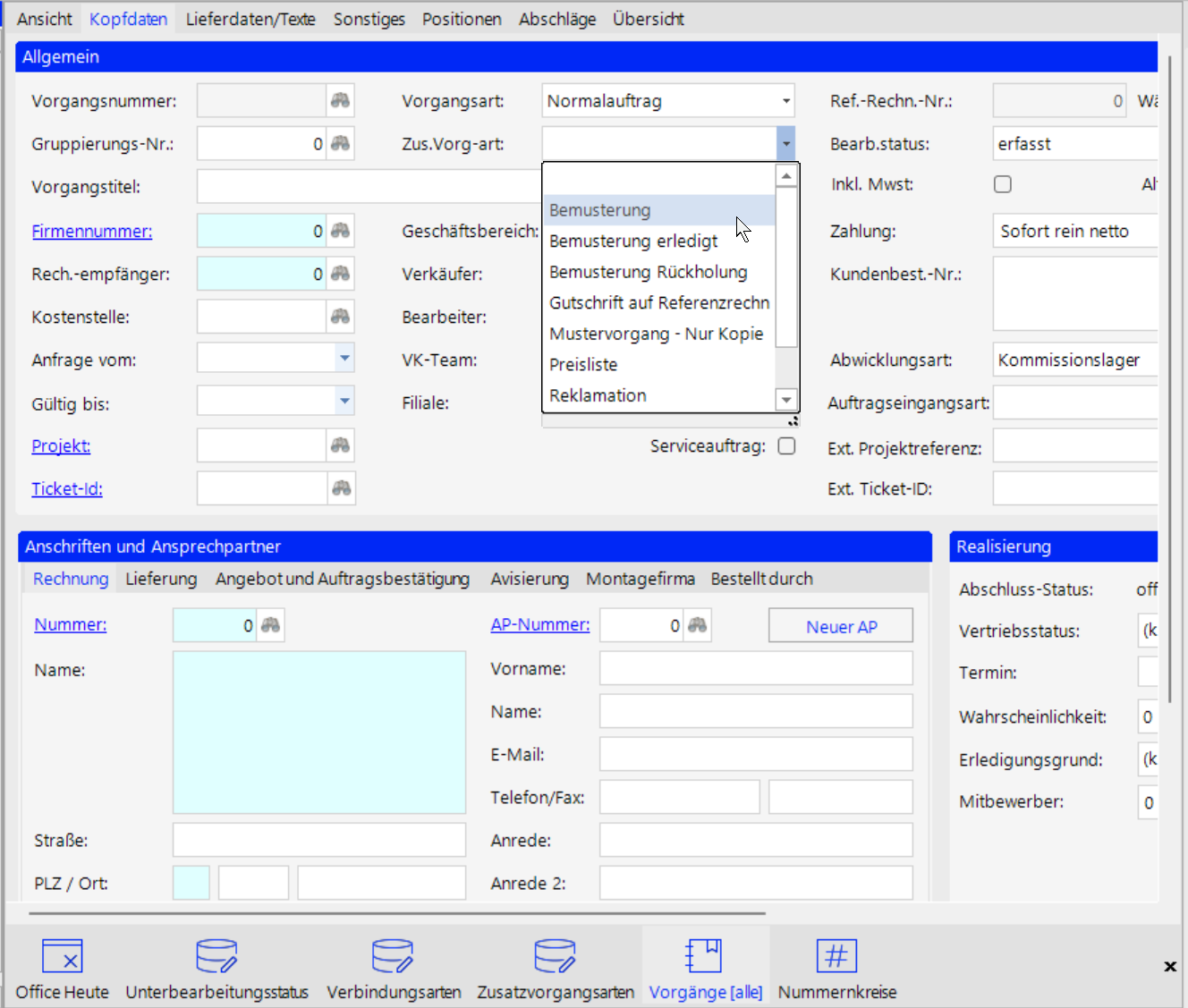Click the Neuer AP button
Viewport: 1188px width, 1008px height.
click(840, 626)
